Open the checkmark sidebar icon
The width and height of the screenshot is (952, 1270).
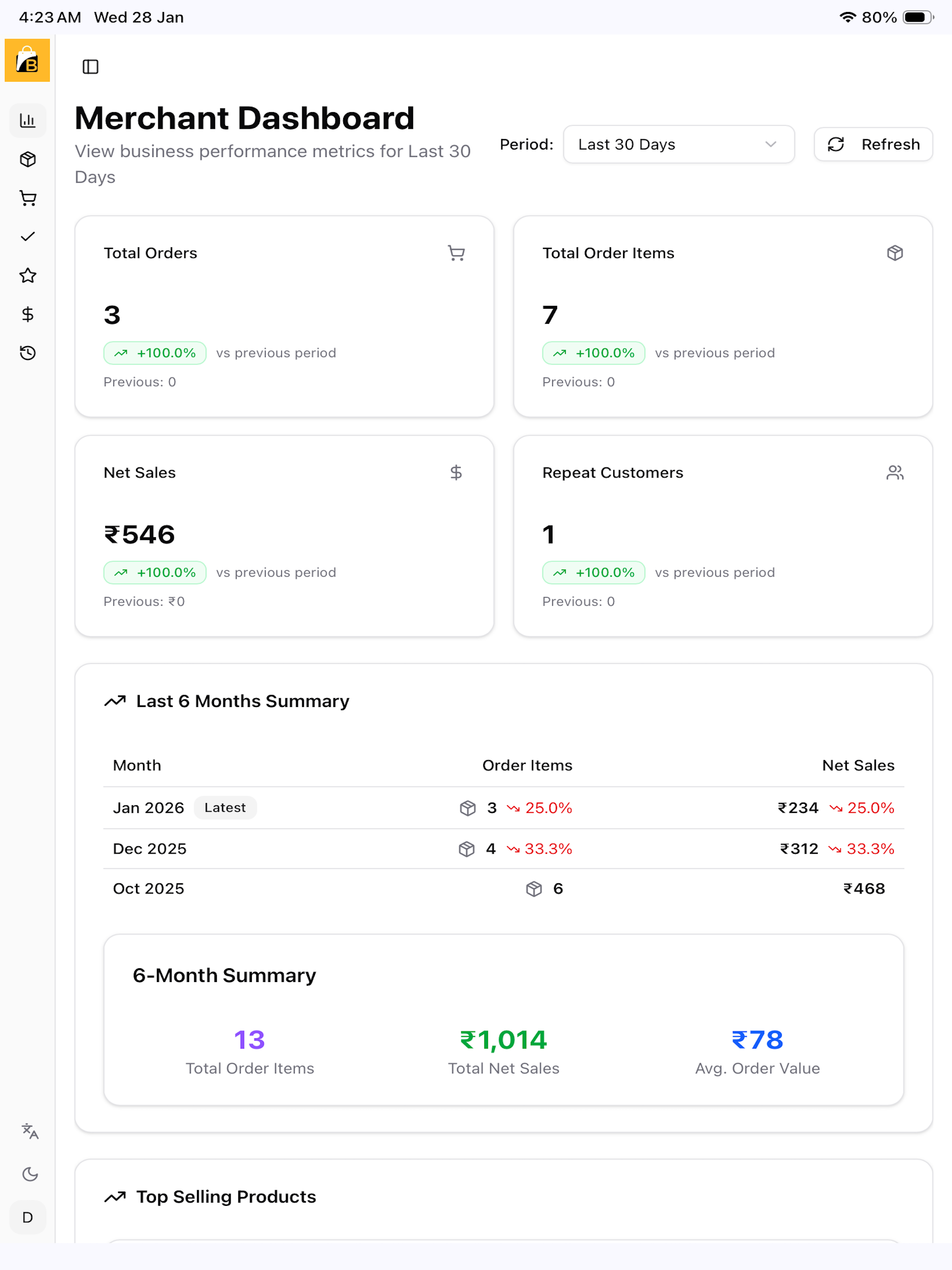tap(28, 237)
